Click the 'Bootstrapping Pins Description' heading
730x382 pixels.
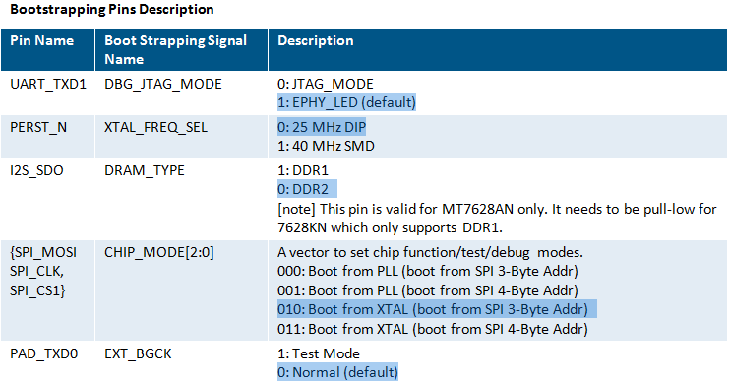point(112,9)
